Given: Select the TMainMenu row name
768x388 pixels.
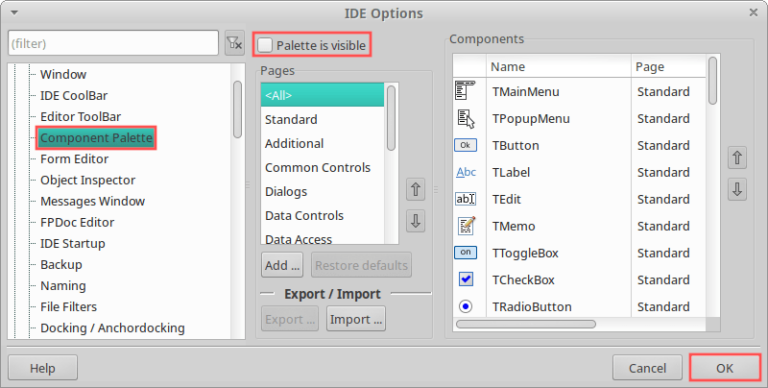Looking at the screenshot, I should tap(526, 92).
